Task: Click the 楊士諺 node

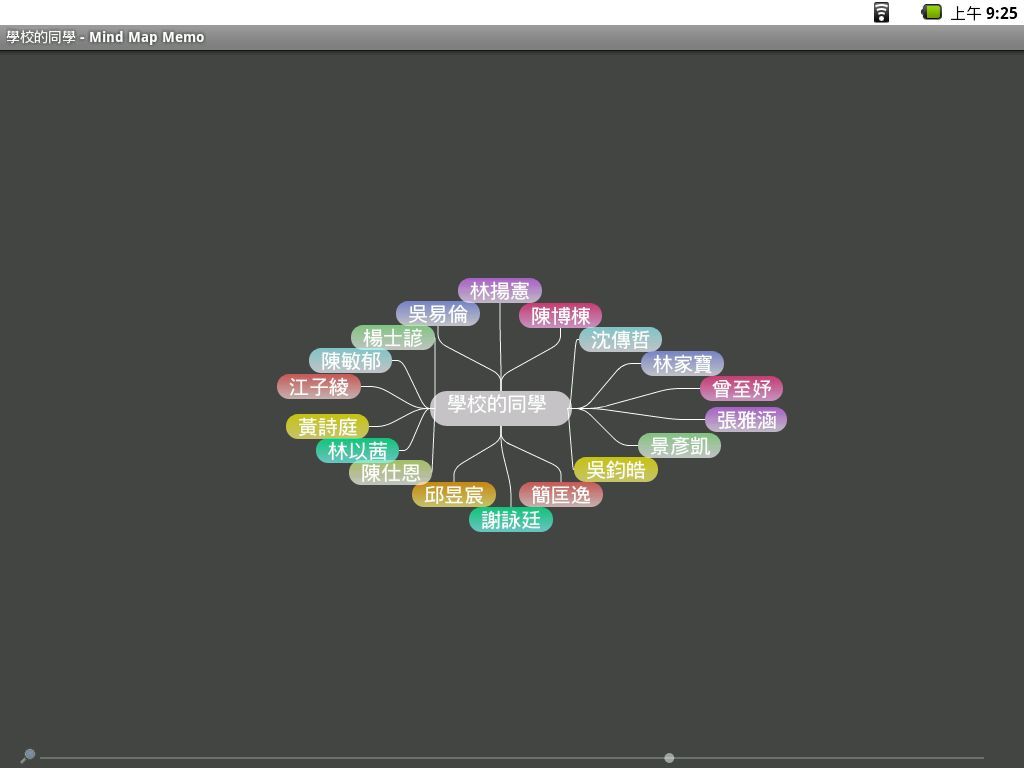Action: (x=392, y=338)
